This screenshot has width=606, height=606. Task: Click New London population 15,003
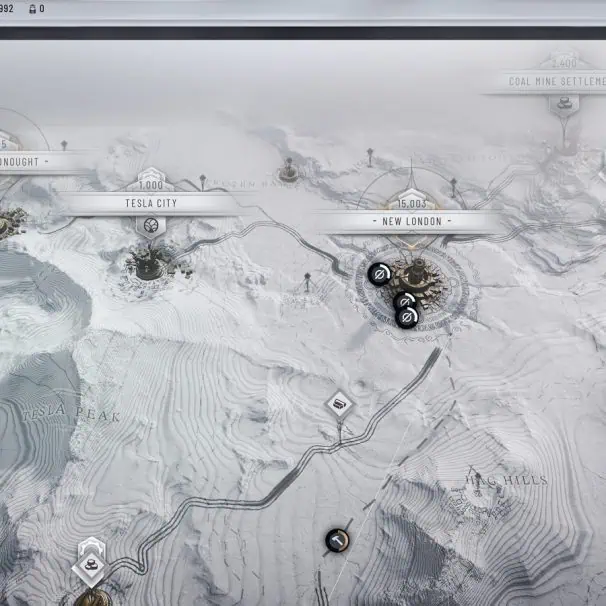tap(412, 204)
